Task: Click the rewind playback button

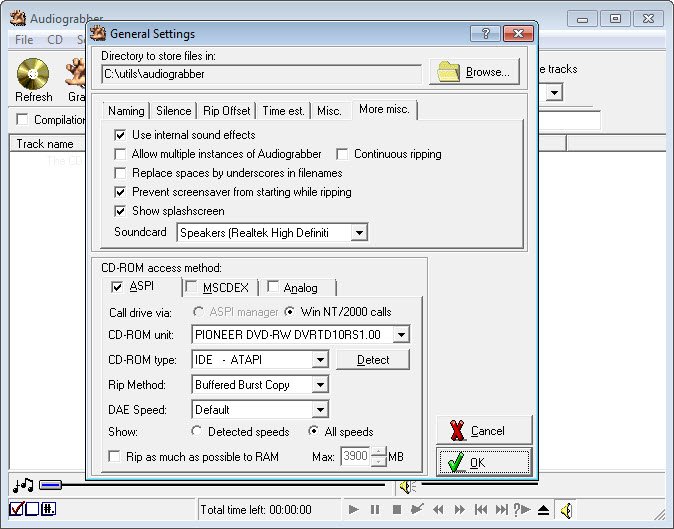Action: point(438,510)
